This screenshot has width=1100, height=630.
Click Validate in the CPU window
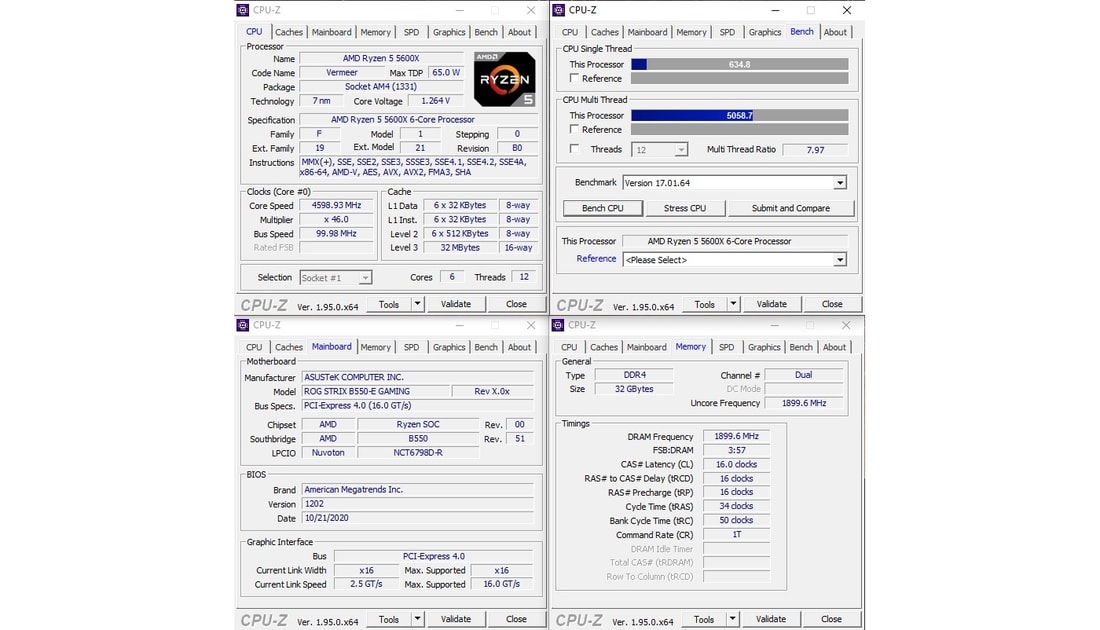456,304
